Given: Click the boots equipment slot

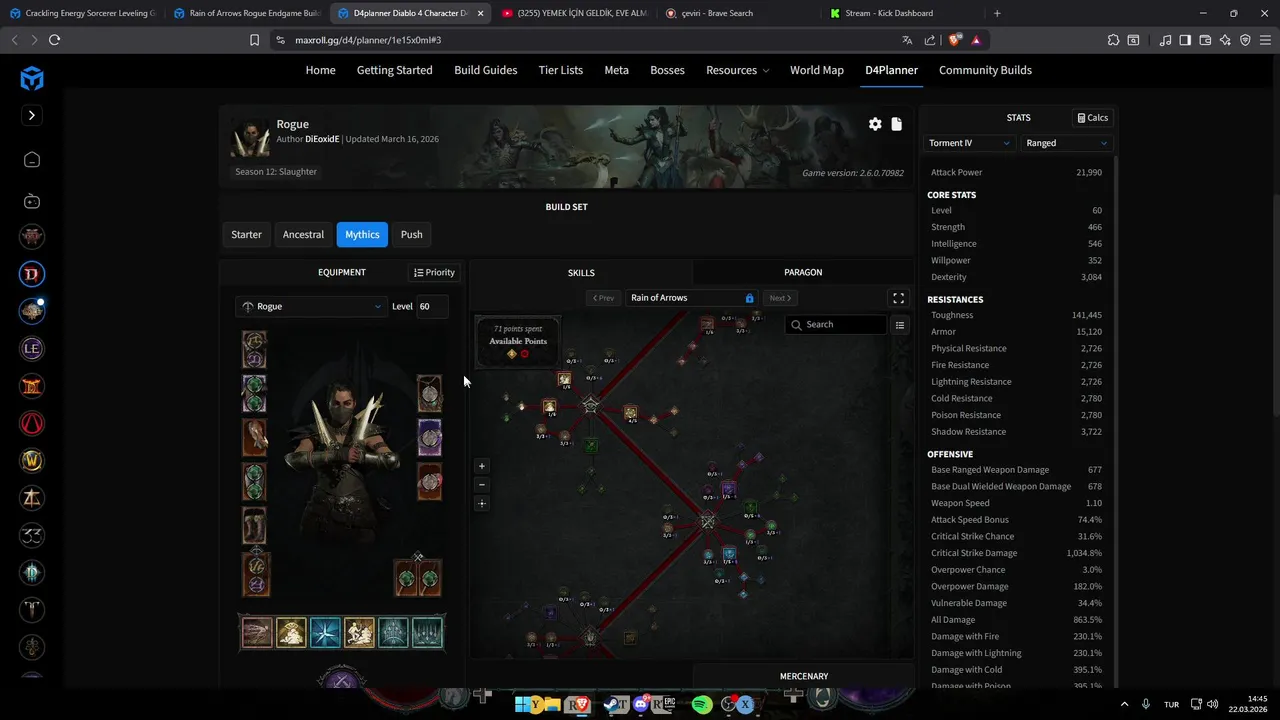Looking at the screenshot, I should coord(254,526).
